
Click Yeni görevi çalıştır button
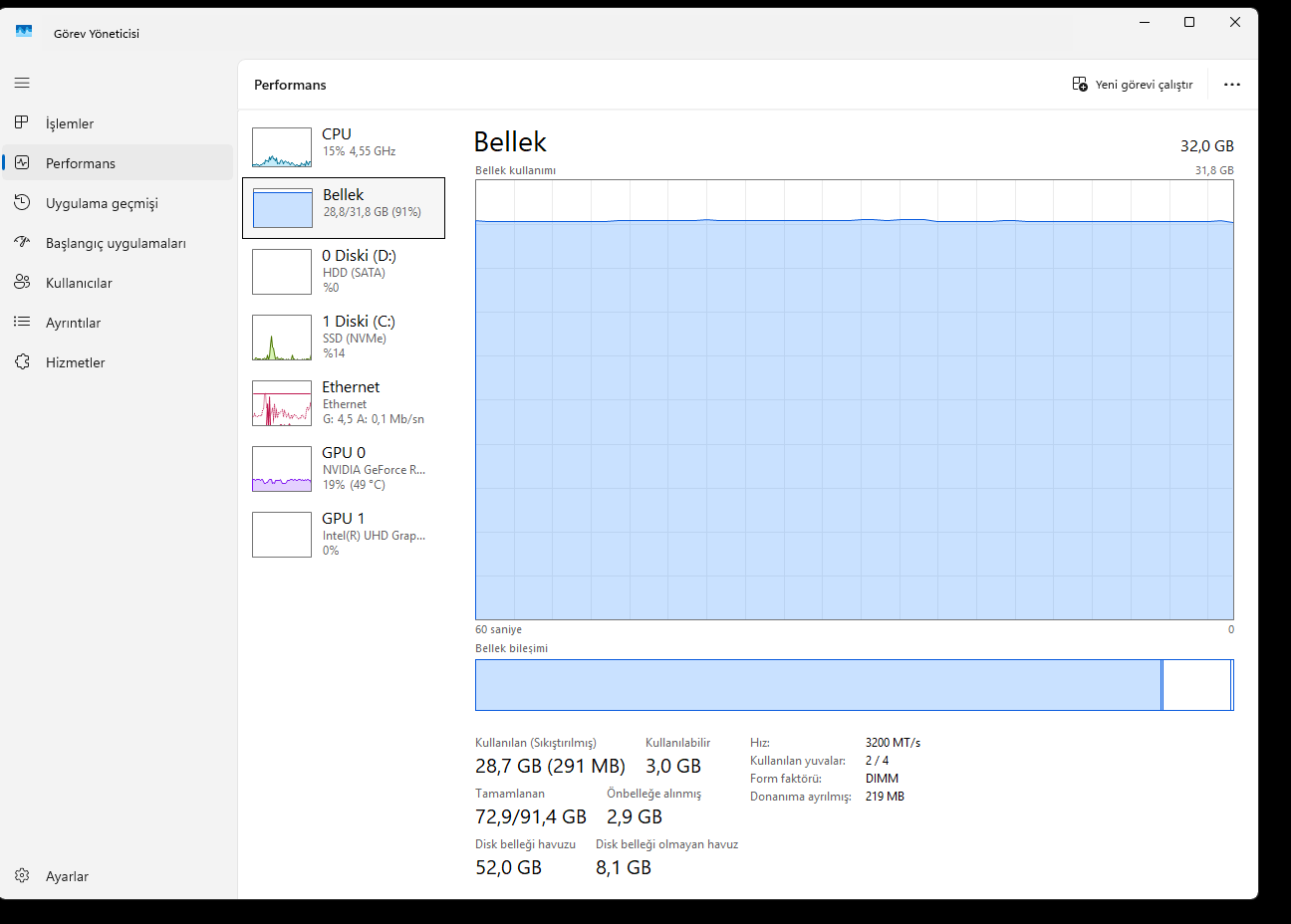[x=1133, y=85]
